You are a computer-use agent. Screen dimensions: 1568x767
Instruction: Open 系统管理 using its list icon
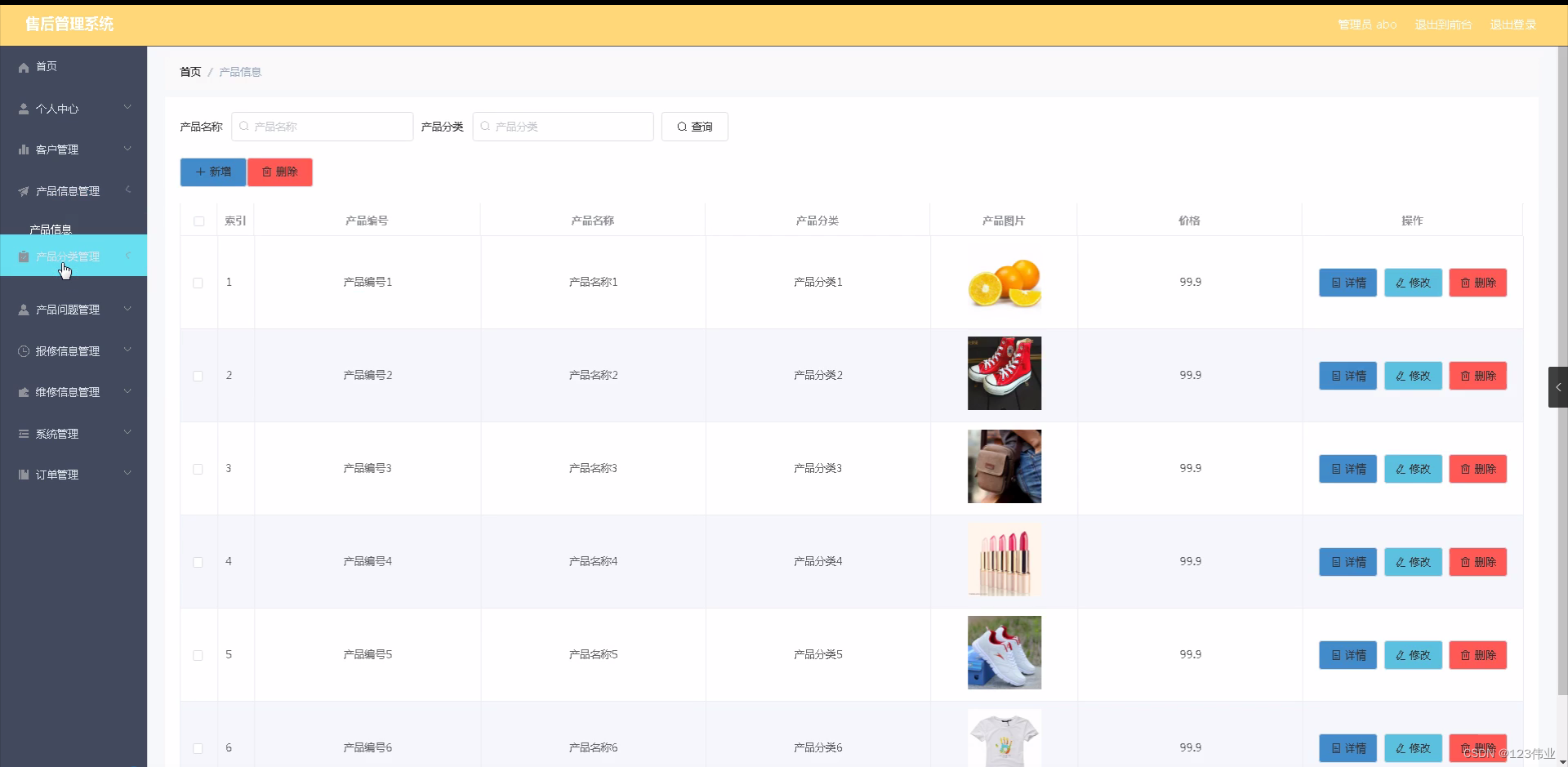coord(23,434)
